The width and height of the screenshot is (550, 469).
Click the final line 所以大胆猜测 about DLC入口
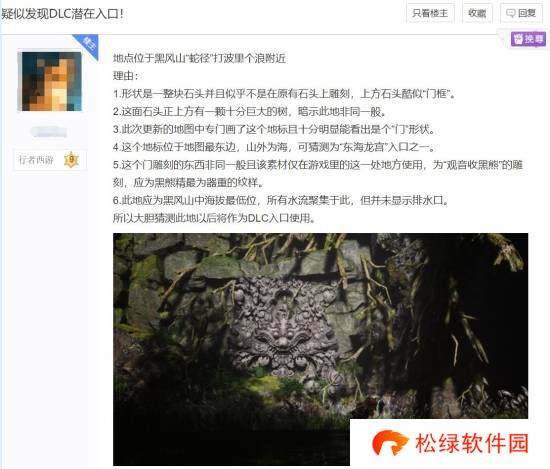click(x=214, y=218)
